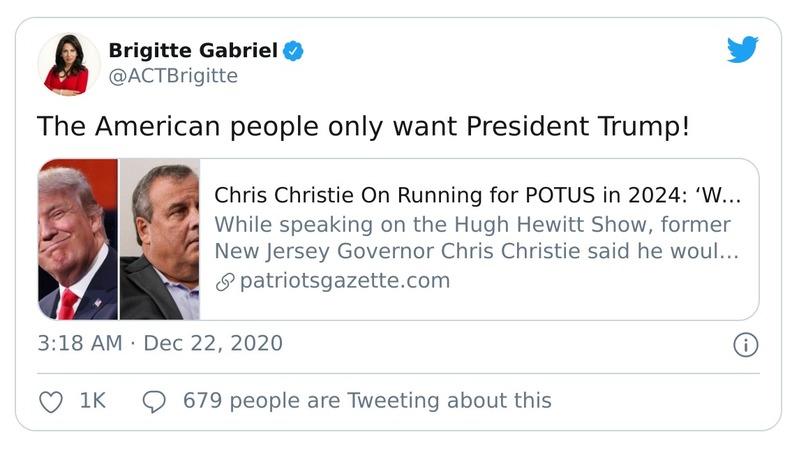
Task: Open 'people are Tweeting about this' link
Action: pyautogui.click(x=390, y=401)
